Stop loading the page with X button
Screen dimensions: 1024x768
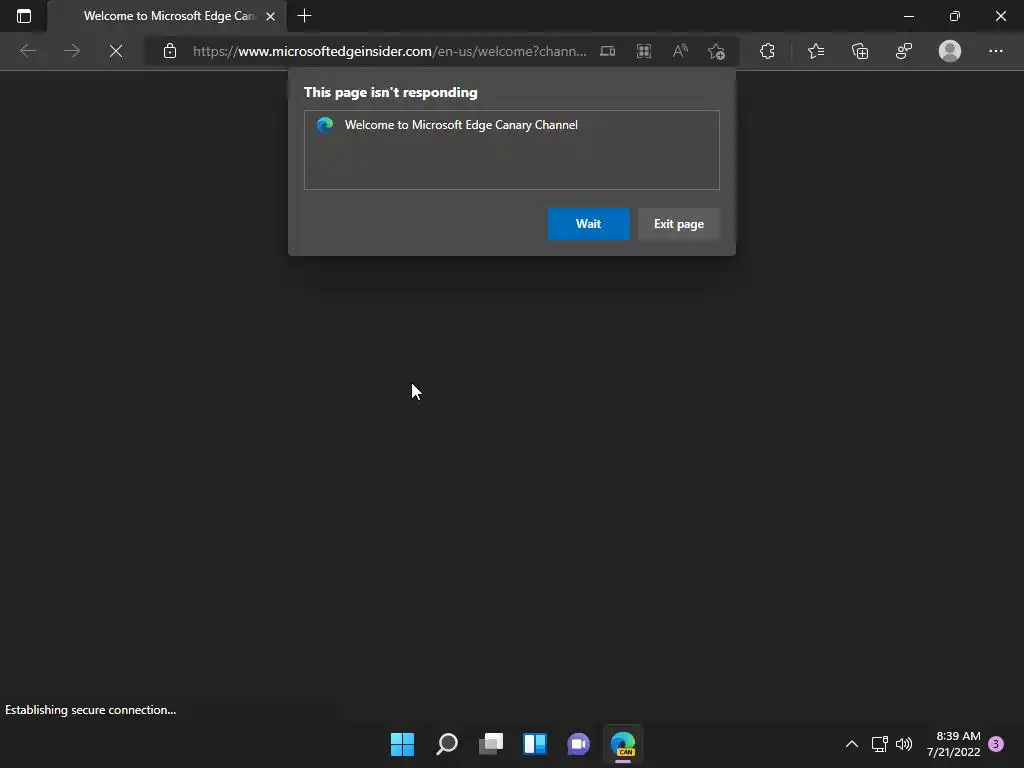click(116, 51)
